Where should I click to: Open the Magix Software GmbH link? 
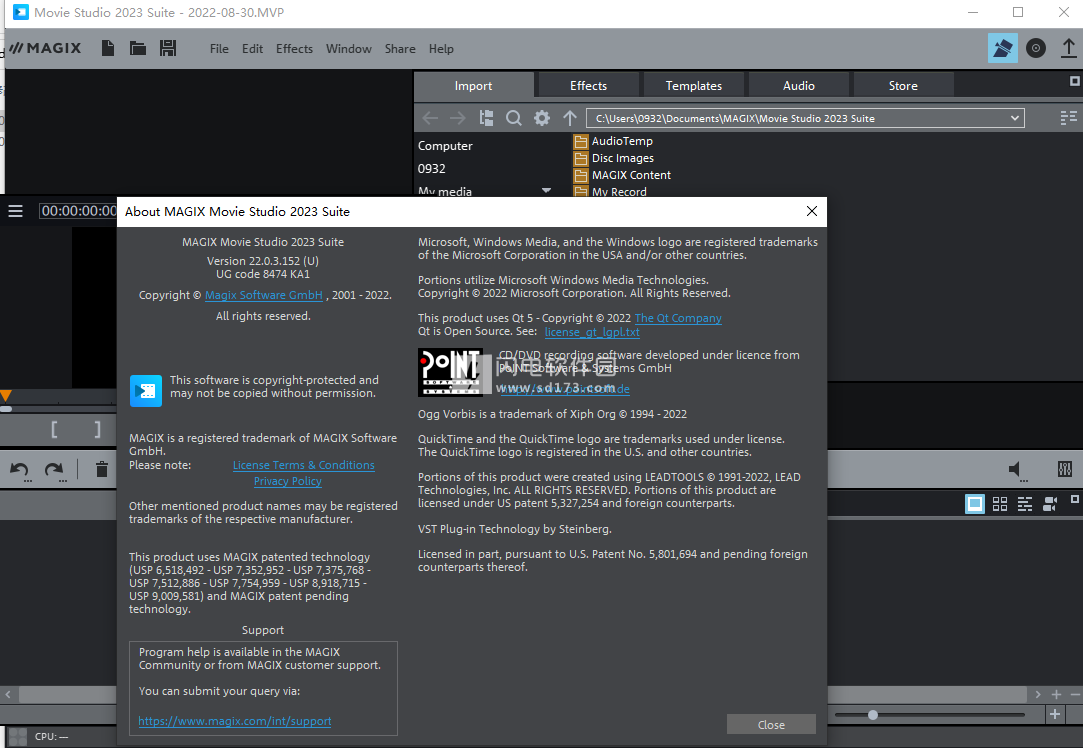[x=264, y=295]
